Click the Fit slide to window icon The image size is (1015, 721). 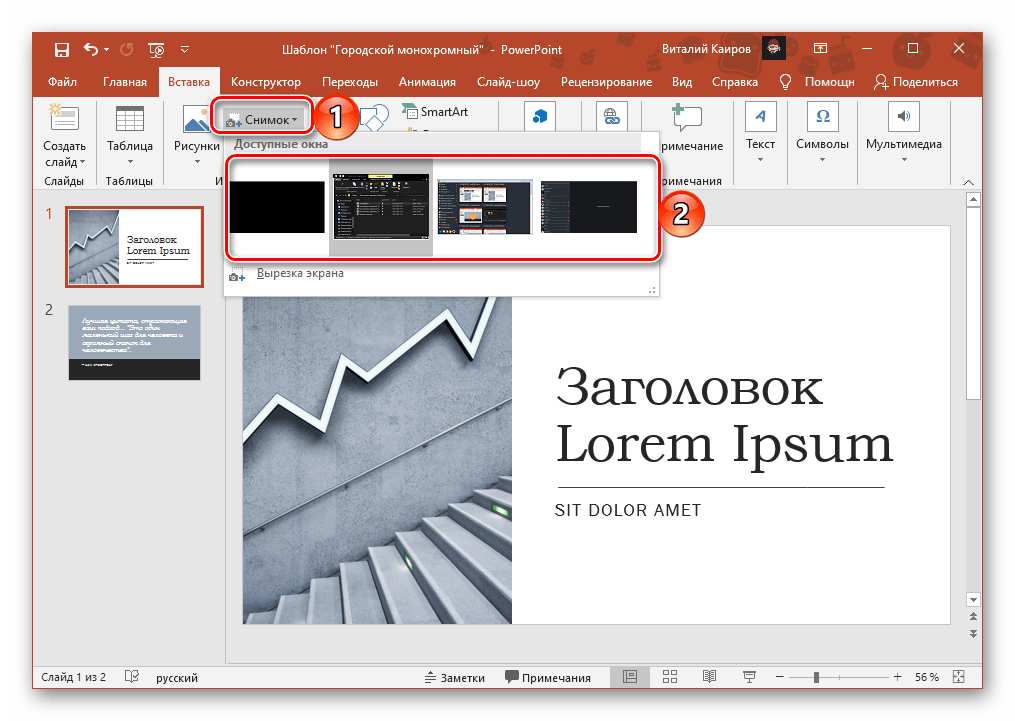958,677
